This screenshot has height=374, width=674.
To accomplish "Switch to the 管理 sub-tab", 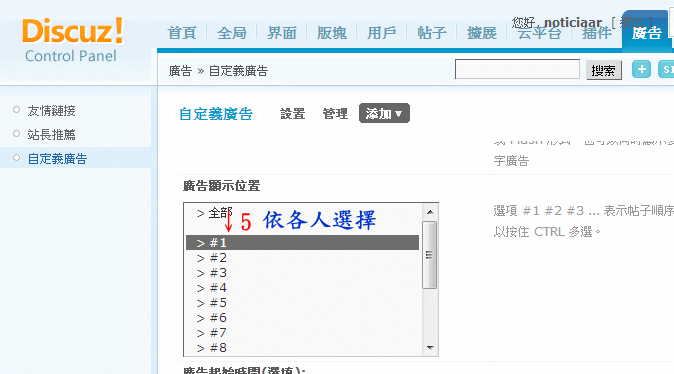I will [x=335, y=114].
